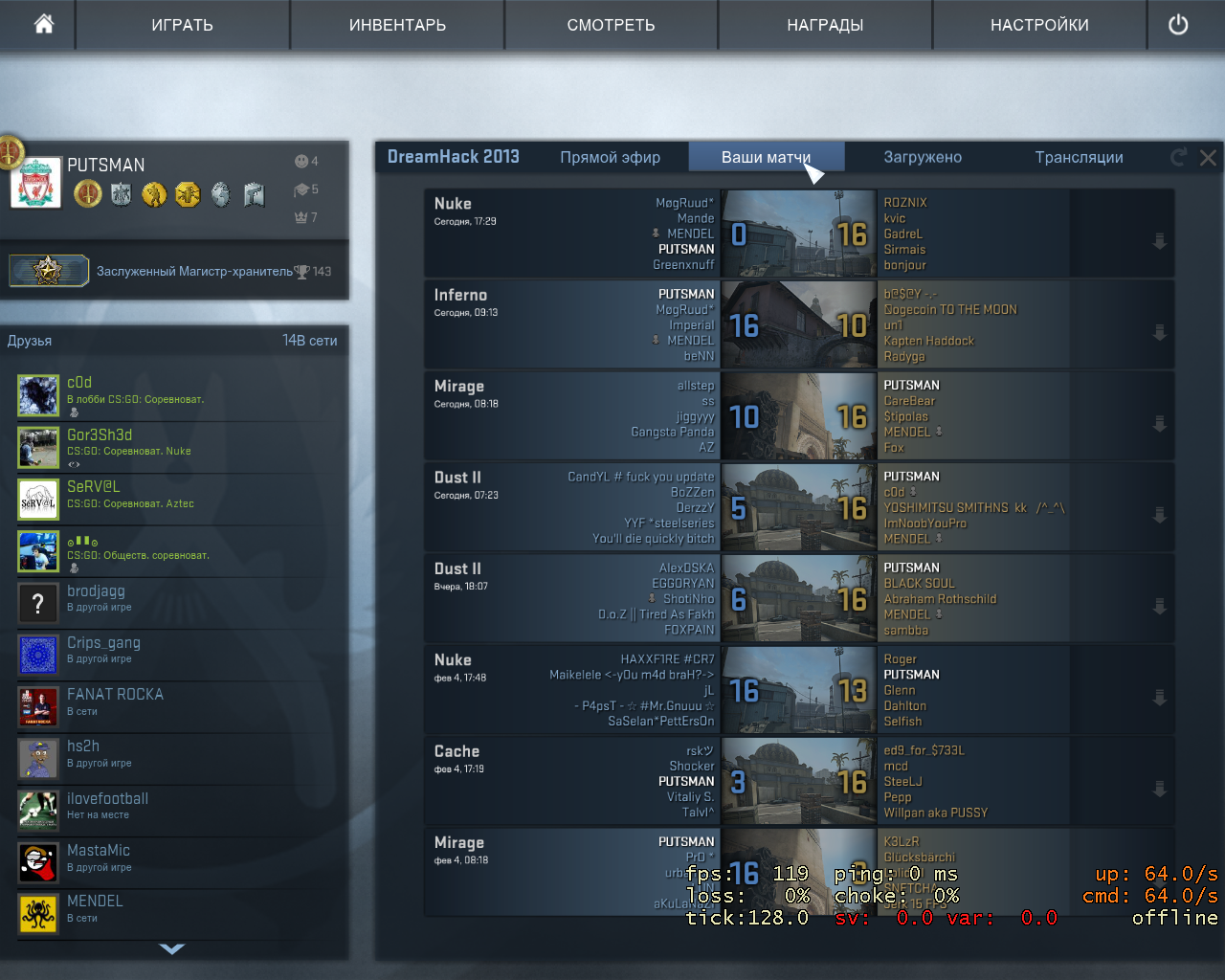Viewport: 1225px width, 980px height.
Task: Click the crown icon showing 7
Action: click(x=301, y=217)
